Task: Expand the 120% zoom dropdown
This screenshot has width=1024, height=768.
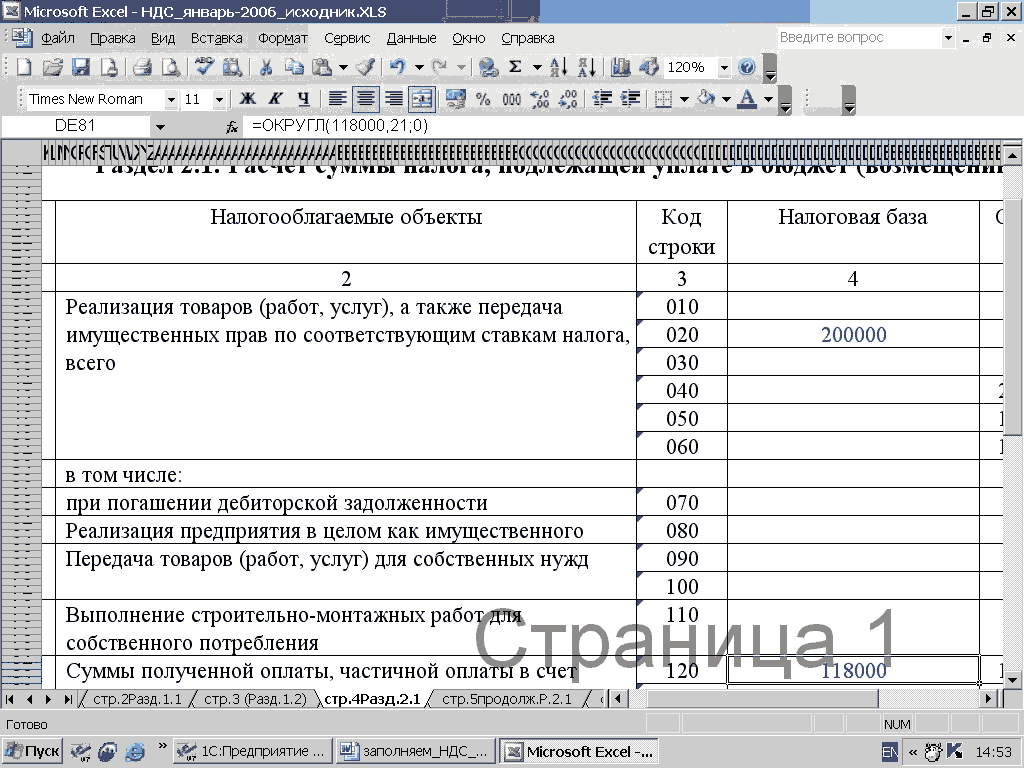Action: pyautogui.click(x=723, y=67)
